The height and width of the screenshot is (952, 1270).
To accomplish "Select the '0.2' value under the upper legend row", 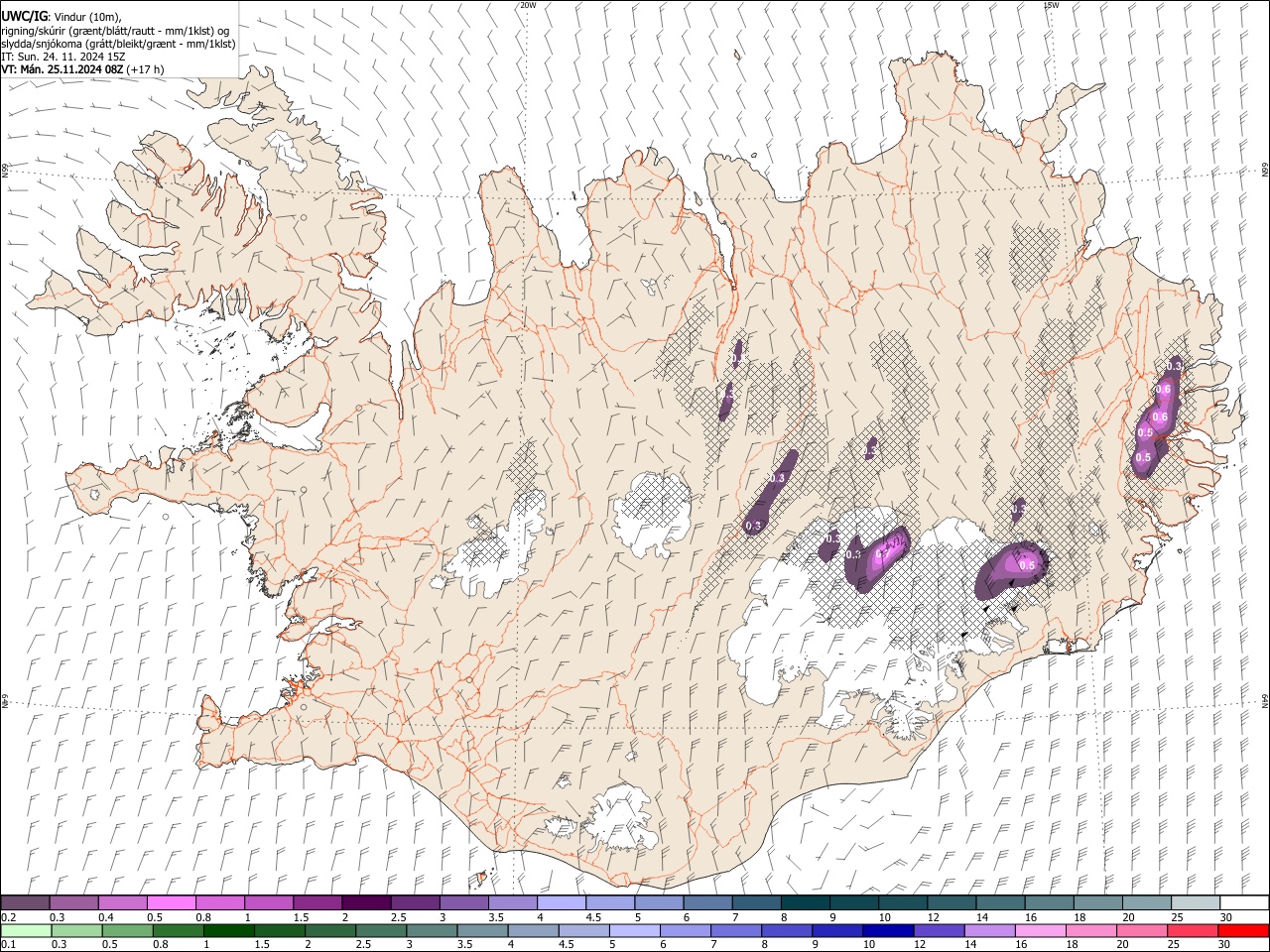I will (9, 917).
